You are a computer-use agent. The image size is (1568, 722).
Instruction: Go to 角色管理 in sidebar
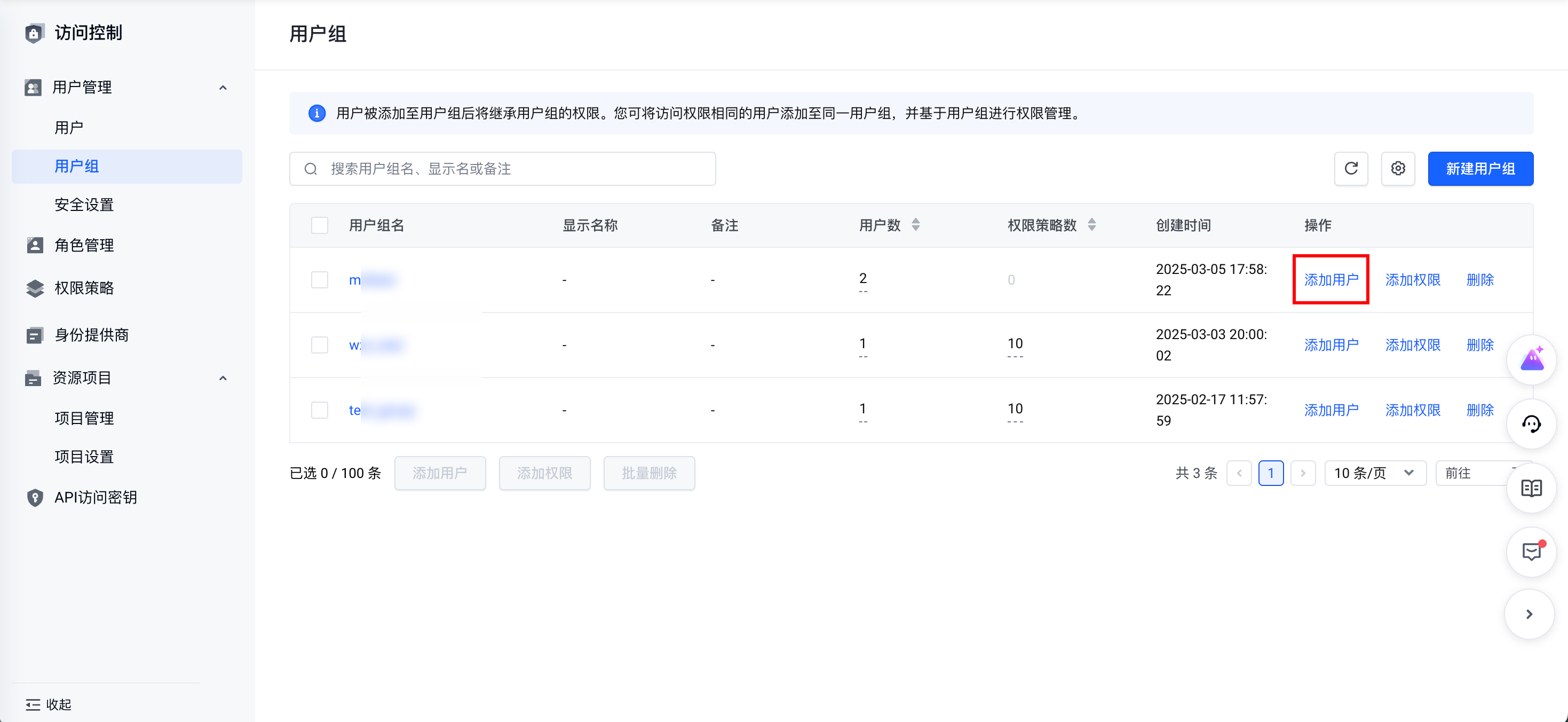84,246
